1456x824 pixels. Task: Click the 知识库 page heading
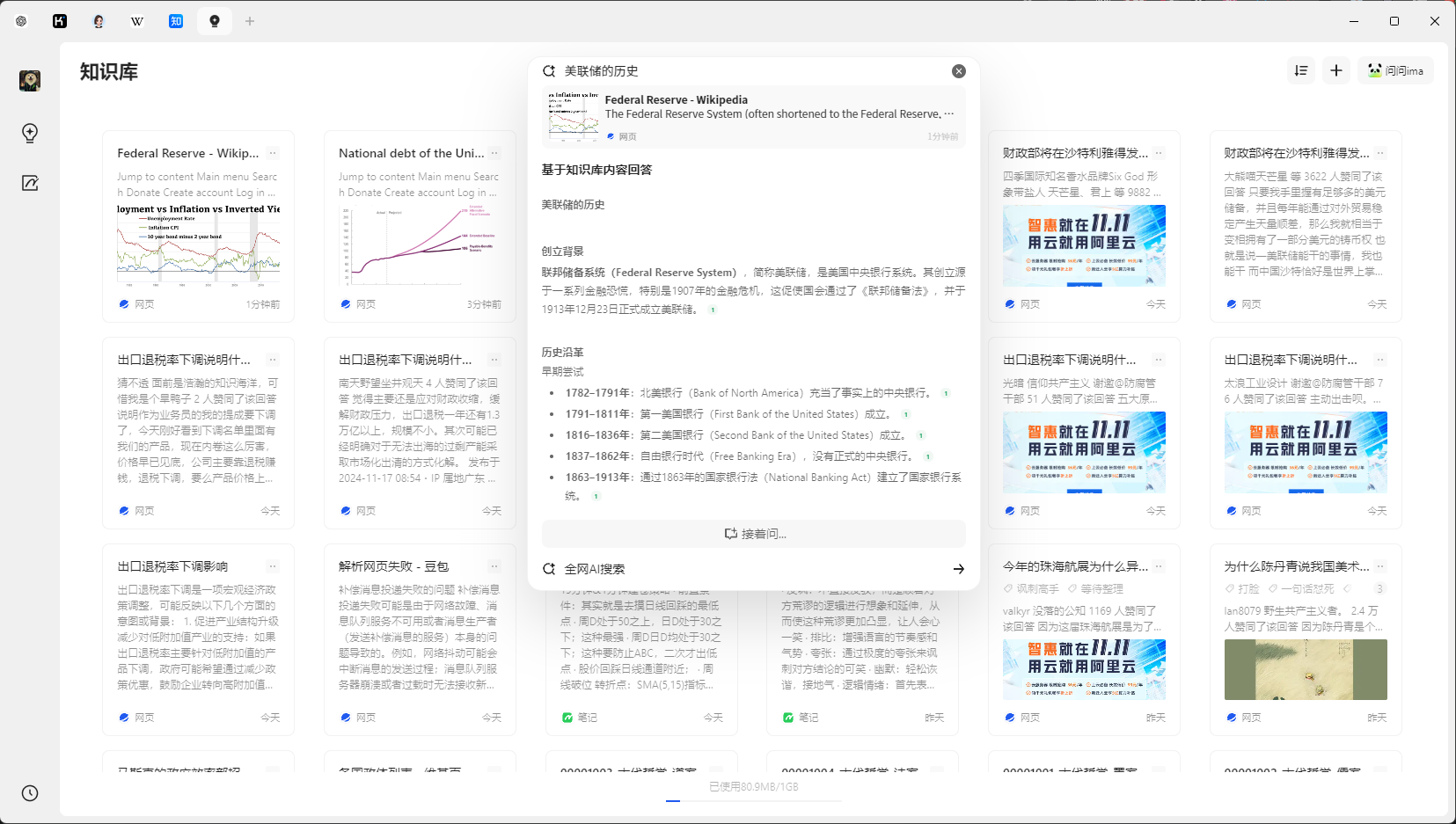click(x=109, y=72)
